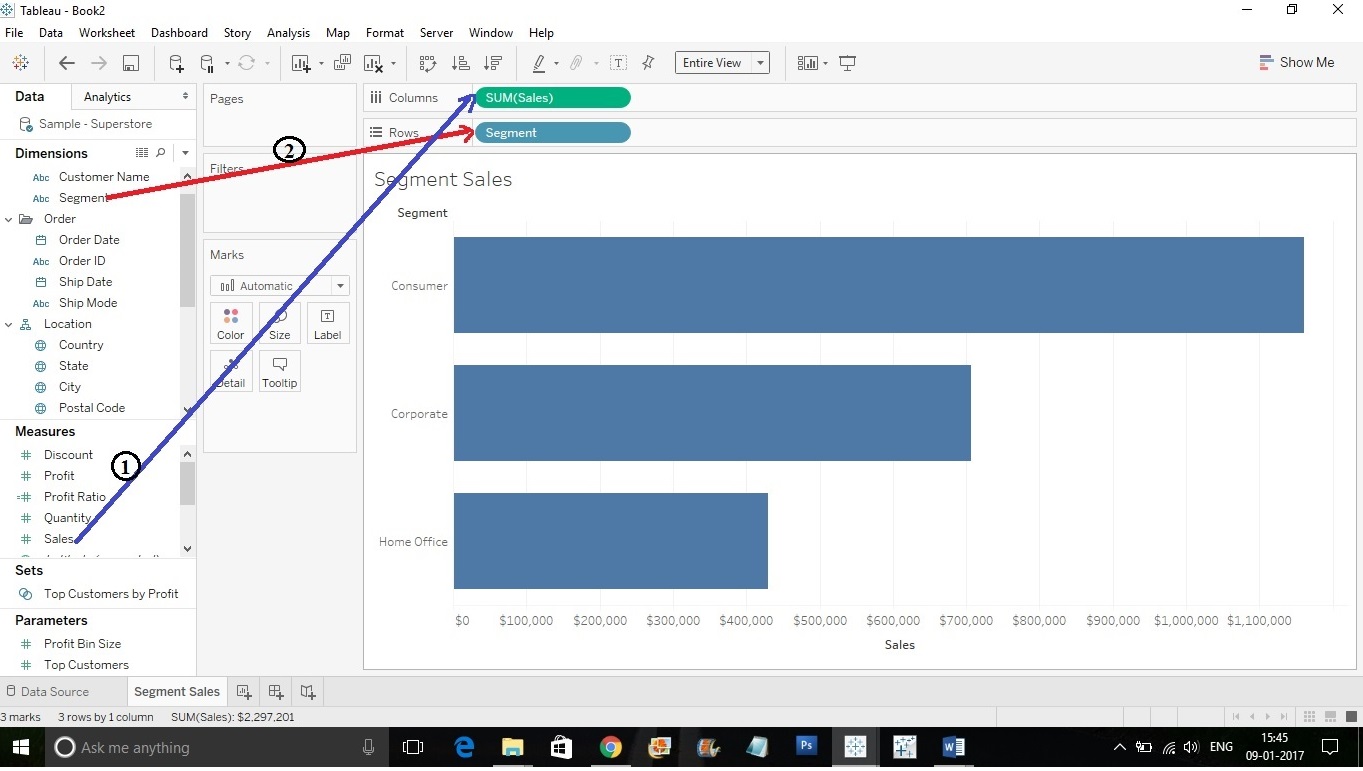1363x771 pixels.
Task: Toggle Presentation Mode
Action: click(847, 62)
